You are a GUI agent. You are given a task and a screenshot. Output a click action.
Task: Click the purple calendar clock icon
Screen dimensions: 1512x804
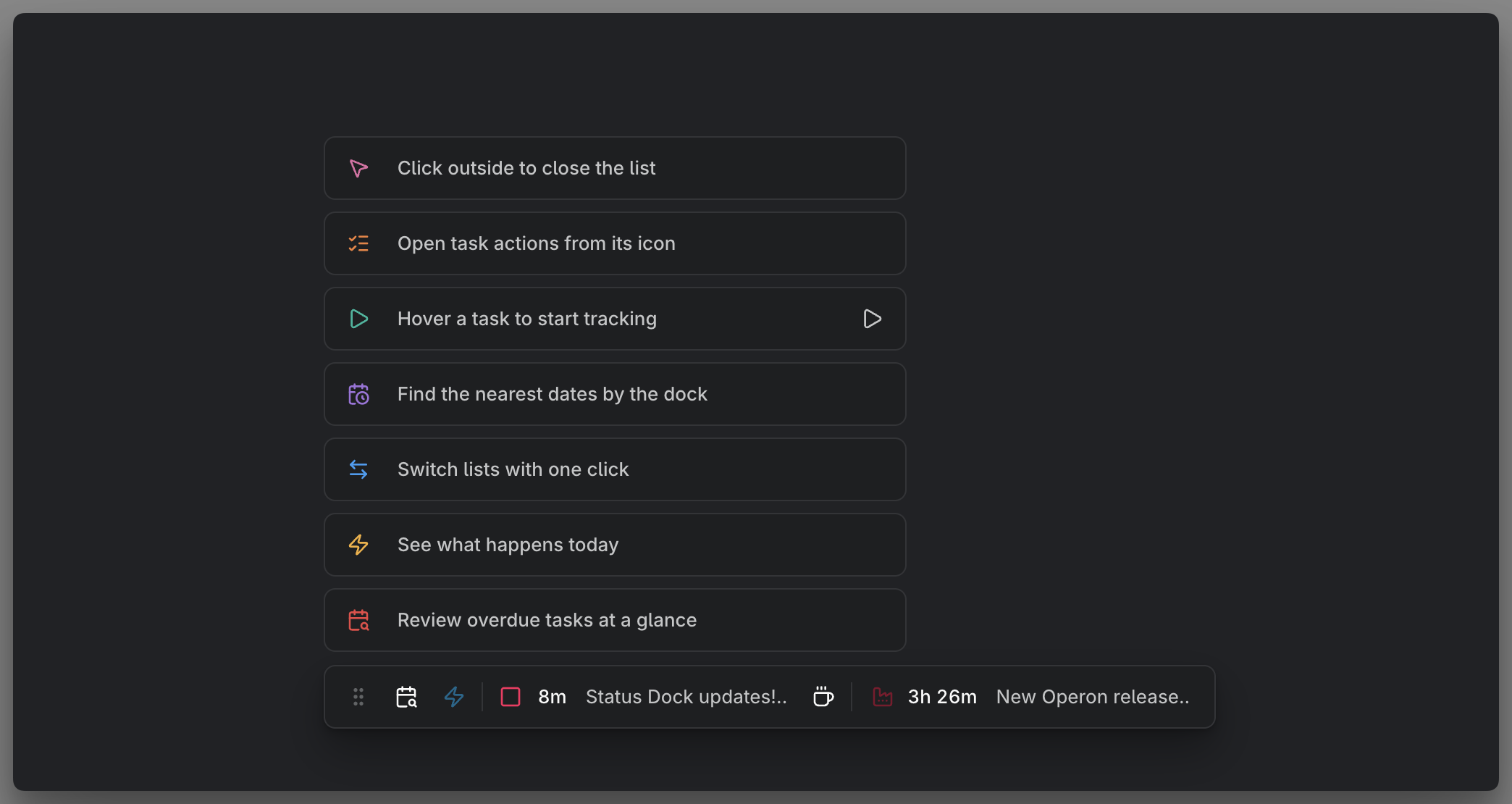pyautogui.click(x=358, y=394)
